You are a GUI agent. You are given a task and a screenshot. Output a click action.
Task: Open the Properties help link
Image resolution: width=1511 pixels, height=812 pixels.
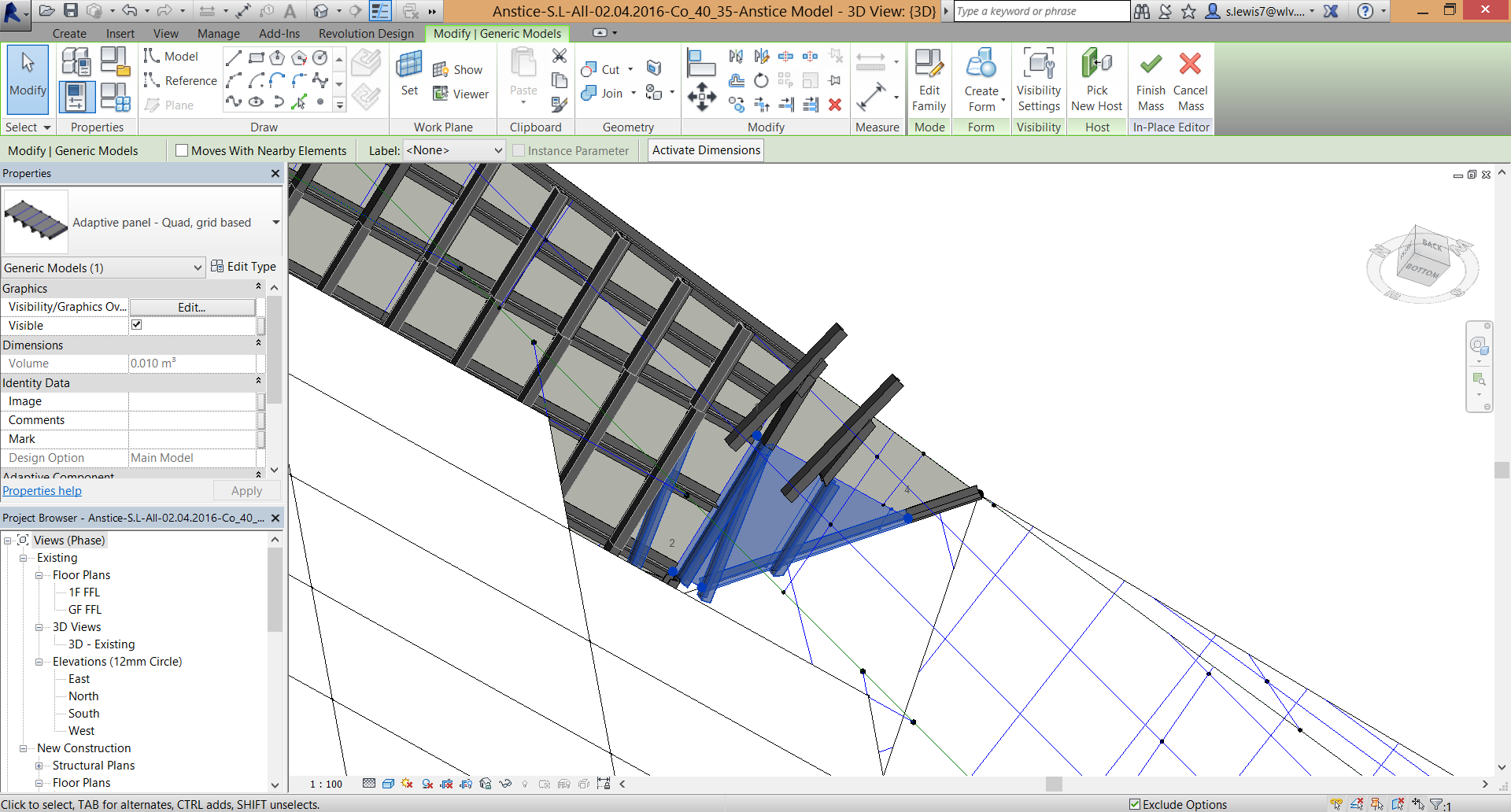click(x=42, y=491)
